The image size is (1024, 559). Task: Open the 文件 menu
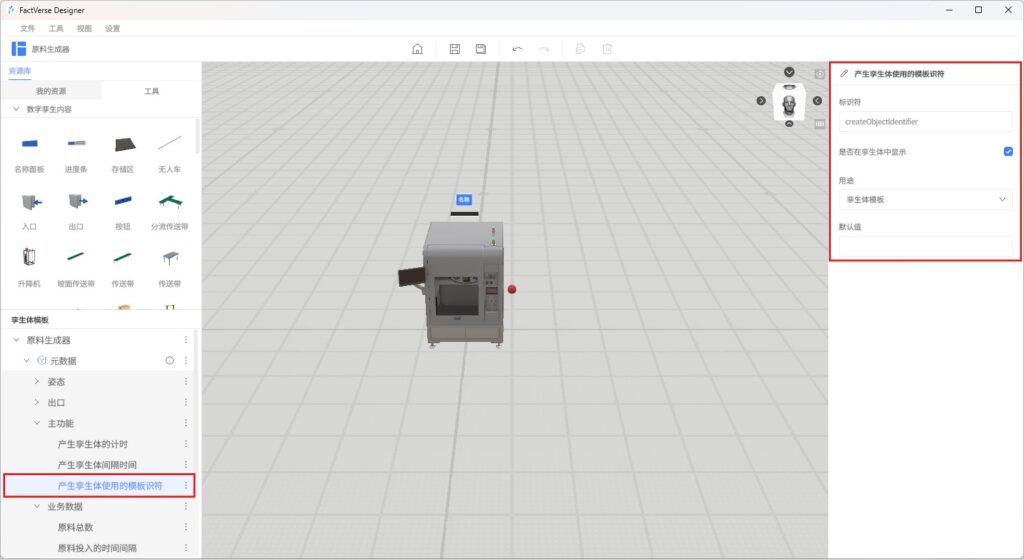pos(27,28)
